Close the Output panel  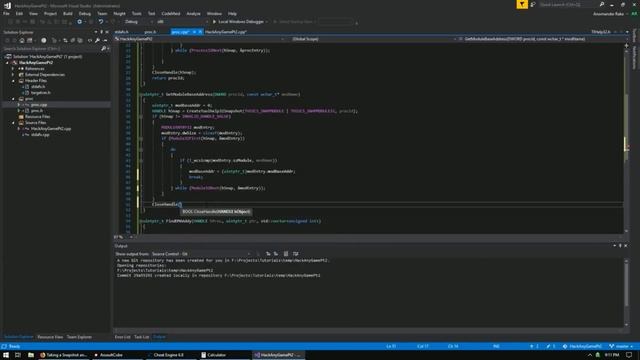point(626,246)
